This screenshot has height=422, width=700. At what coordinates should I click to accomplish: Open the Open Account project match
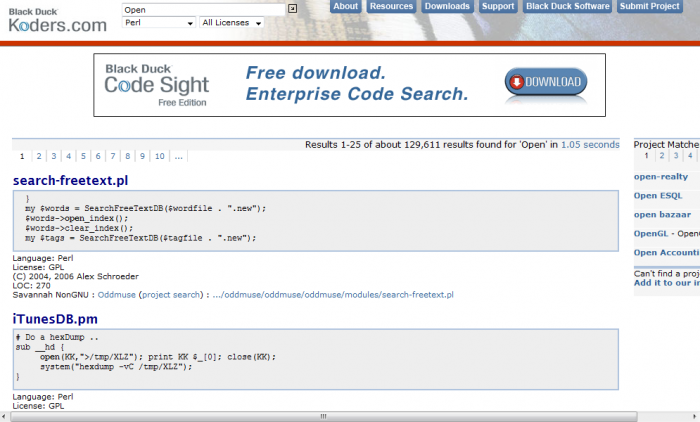(667, 252)
